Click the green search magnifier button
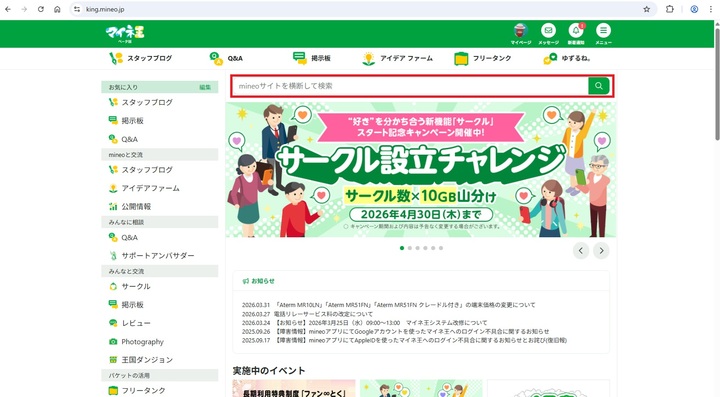The image size is (720, 397). point(598,86)
